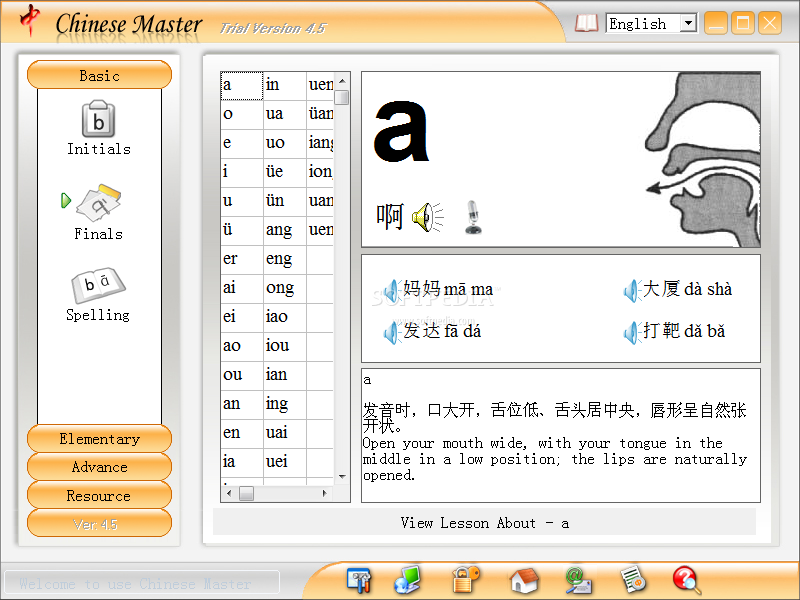800x600 pixels.
Task: Select final 'ua' in the table
Action: click(x=285, y=114)
